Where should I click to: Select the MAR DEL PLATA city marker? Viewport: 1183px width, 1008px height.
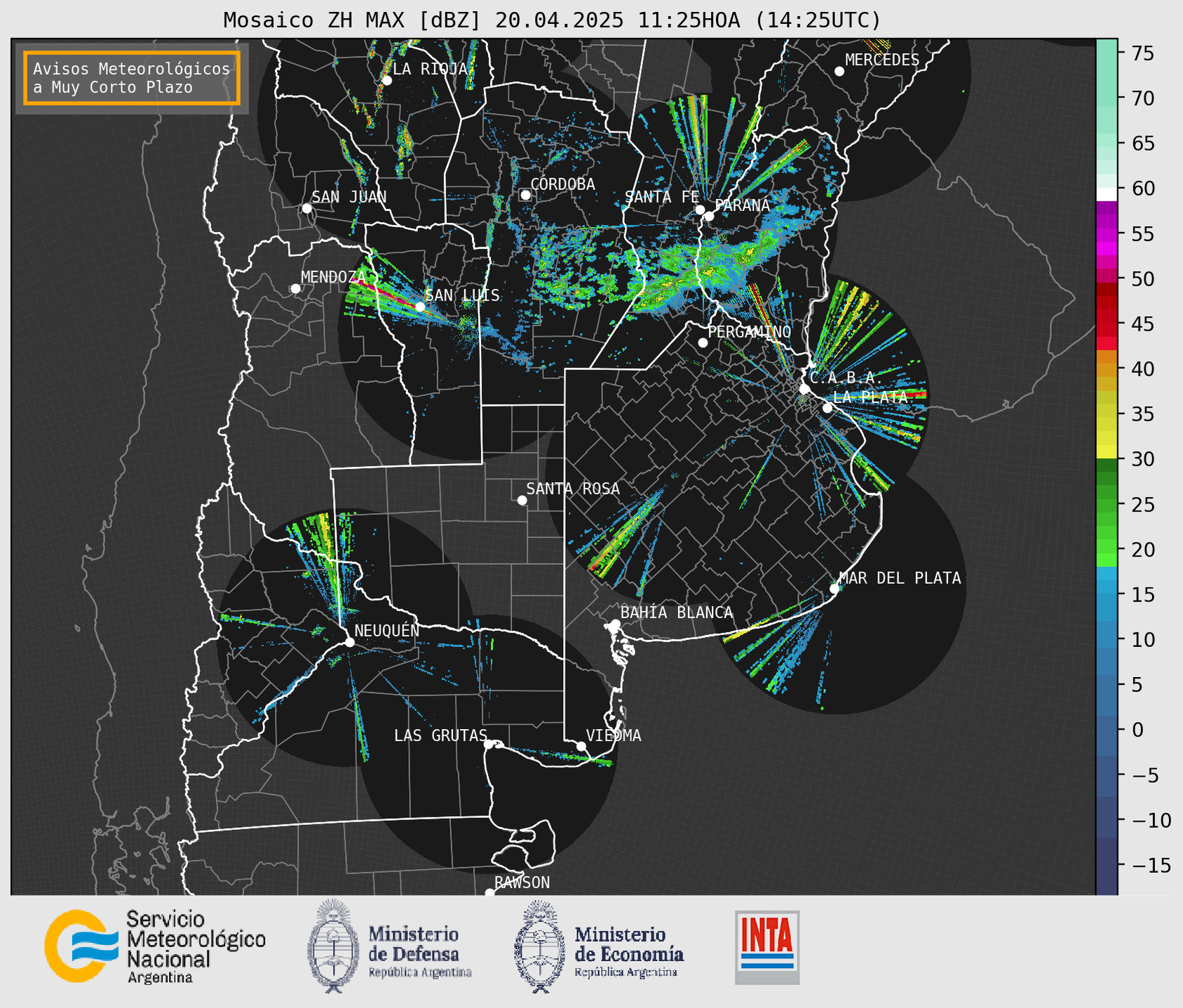pos(834,589)
